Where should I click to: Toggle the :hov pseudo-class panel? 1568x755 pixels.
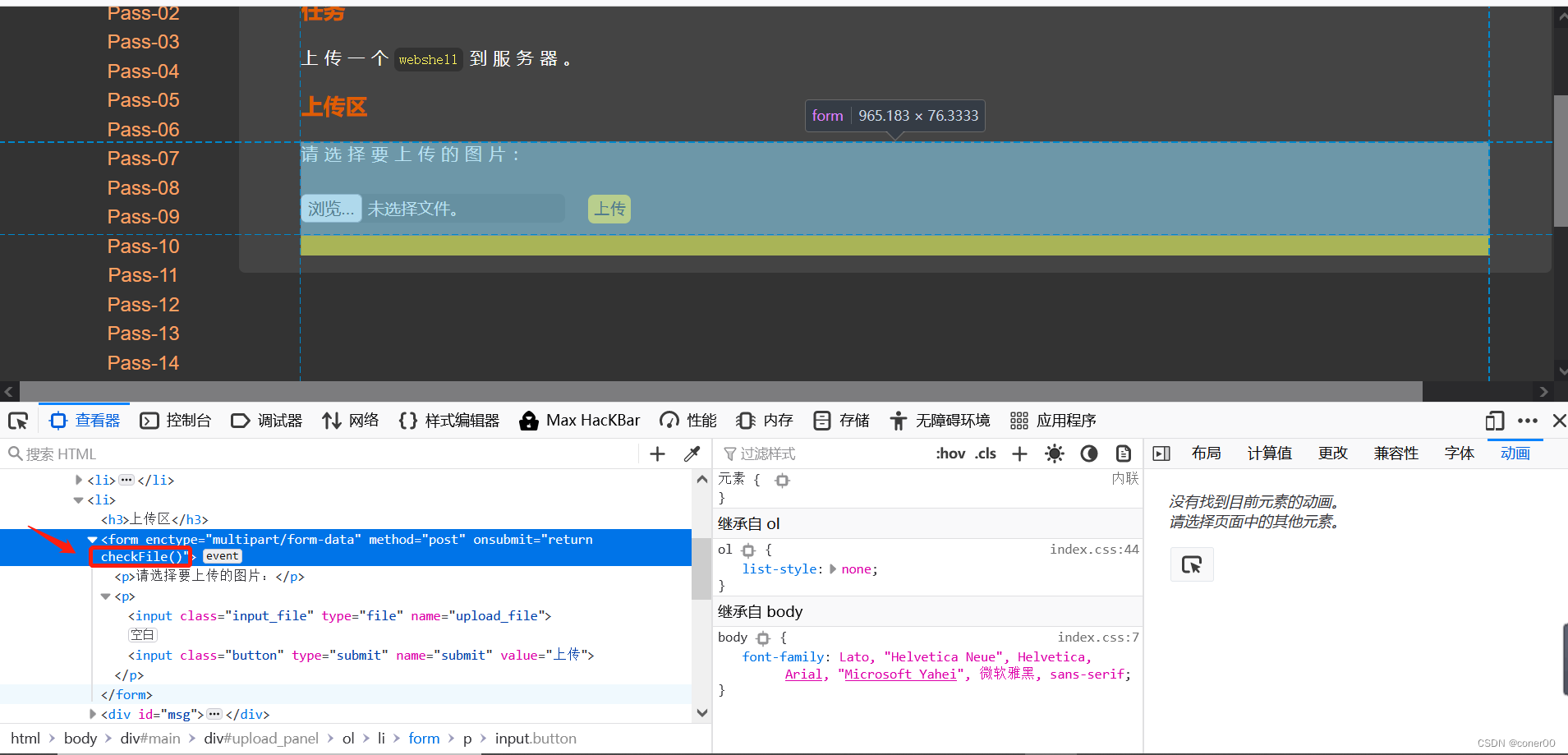pos(950,453)
